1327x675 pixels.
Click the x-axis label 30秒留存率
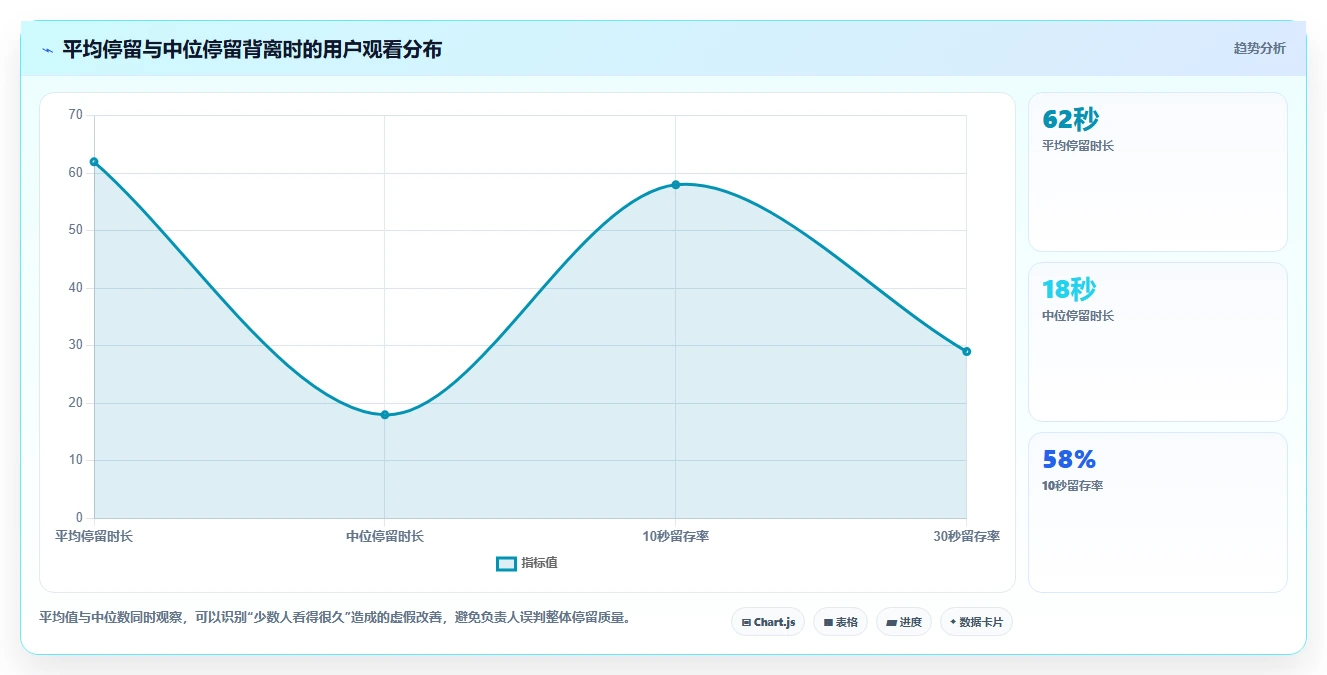[967, 537]
